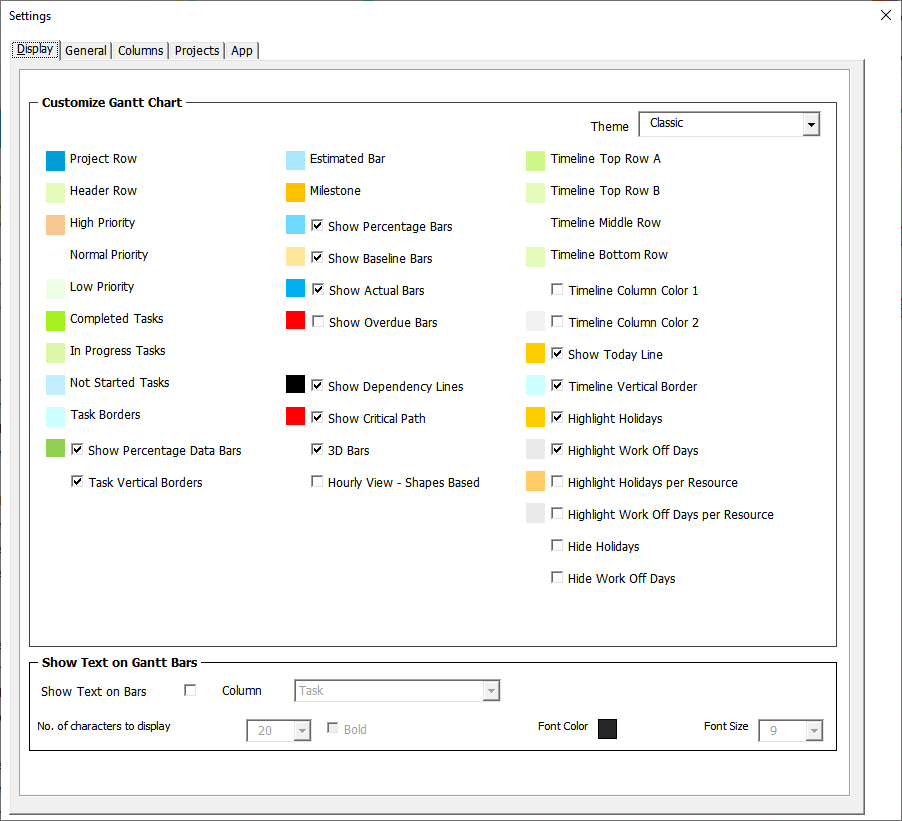
Task: Click the Show Percentage Bars color swatch
Action: click(295, 225)
